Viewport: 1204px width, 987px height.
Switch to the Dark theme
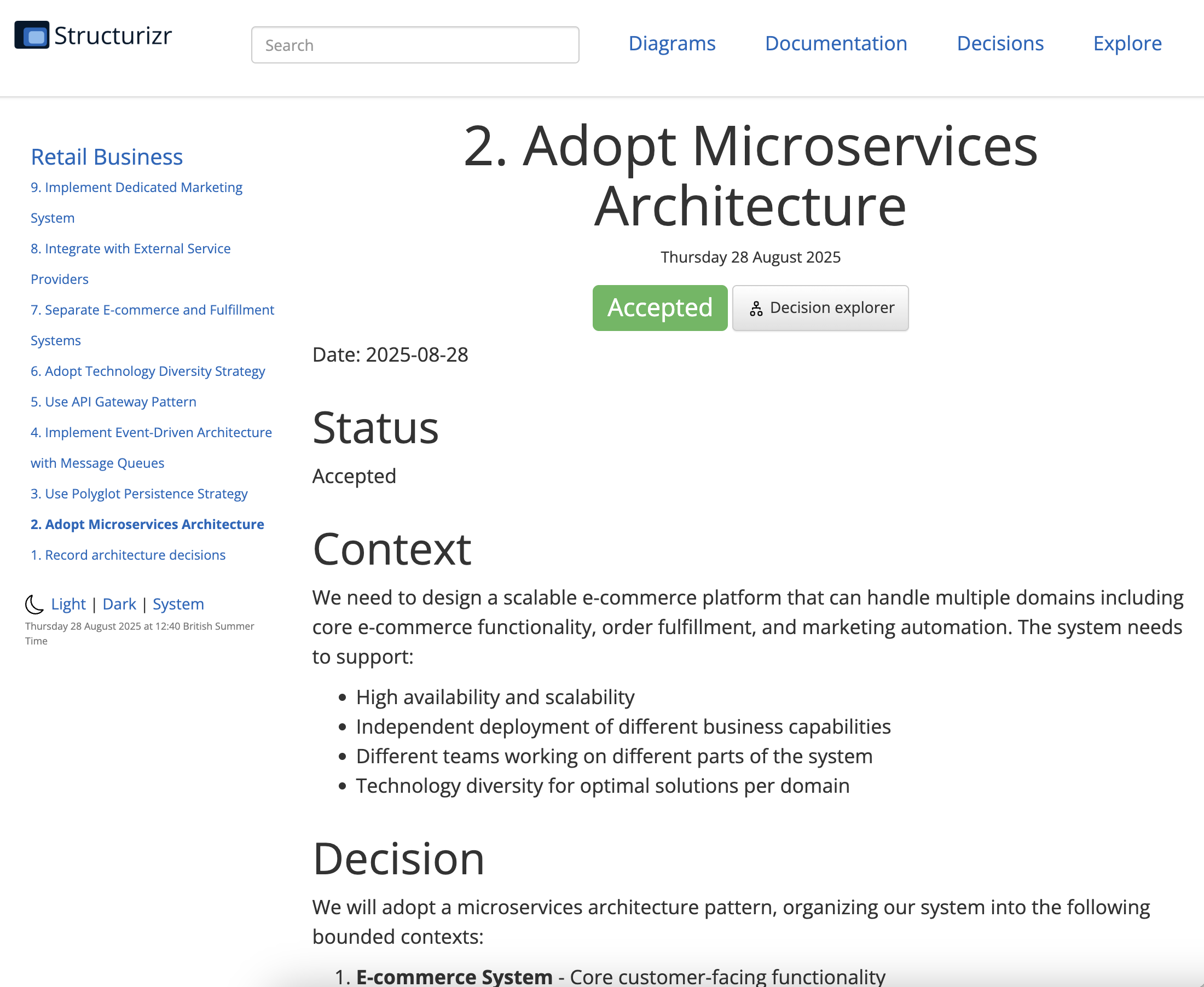coord(119,604)
